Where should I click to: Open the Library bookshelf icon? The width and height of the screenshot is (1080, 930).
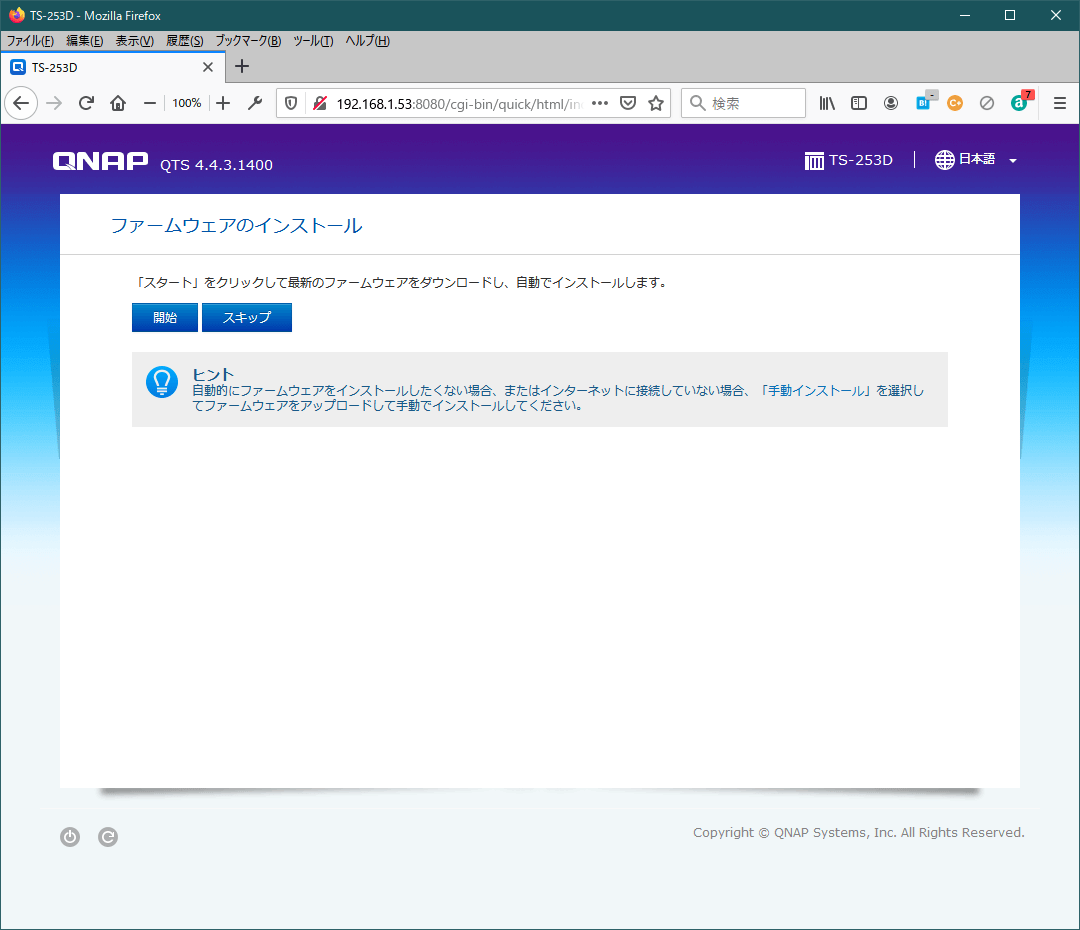827,103
